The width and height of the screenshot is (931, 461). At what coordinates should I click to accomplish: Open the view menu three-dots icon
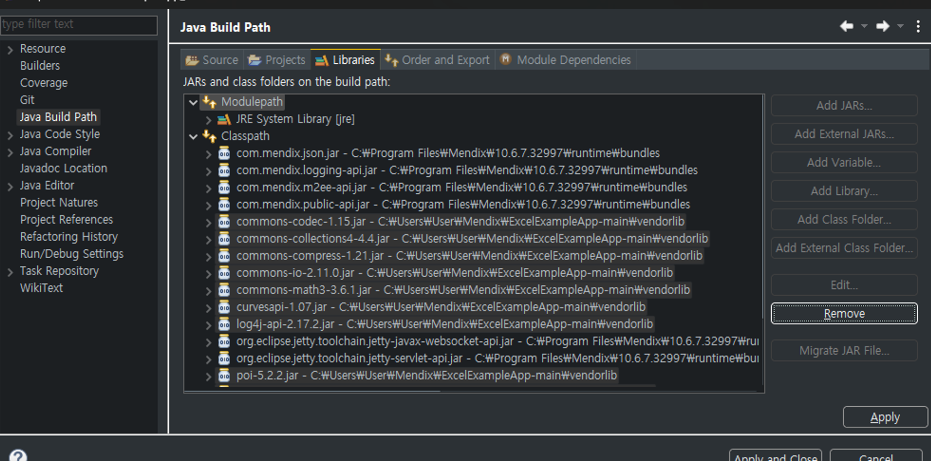[x=918, y=26]
